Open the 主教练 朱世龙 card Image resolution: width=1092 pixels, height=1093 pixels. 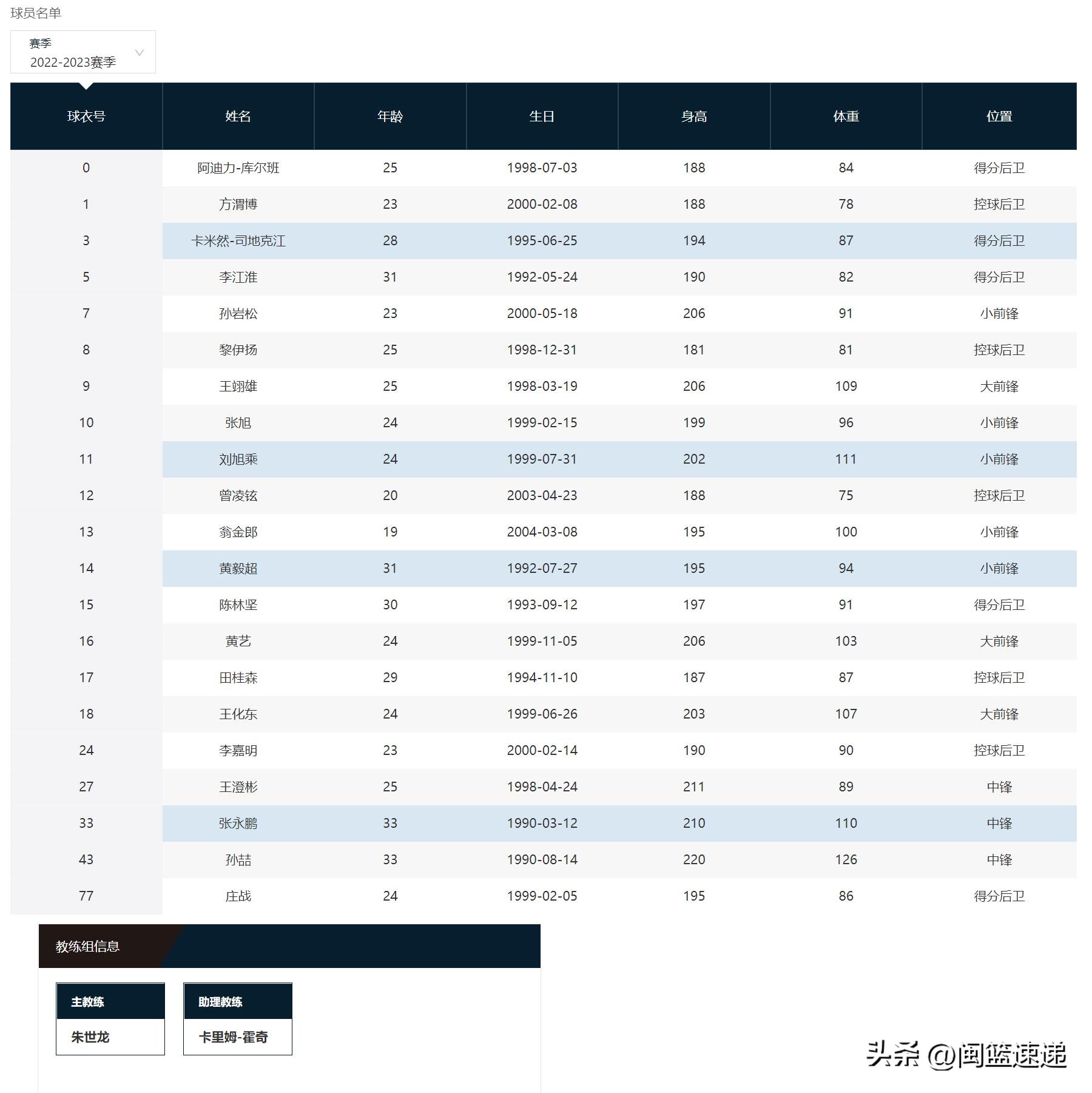click(110, 1019)
